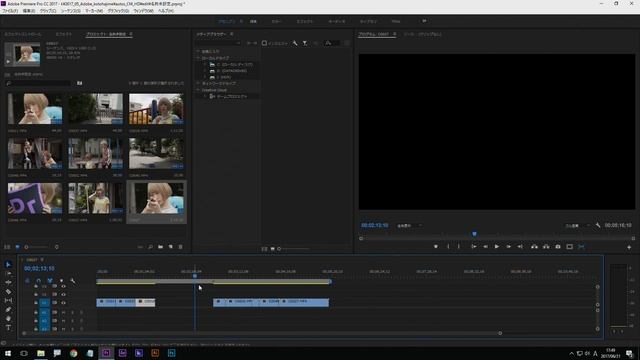Solo audio track A1

73,312
